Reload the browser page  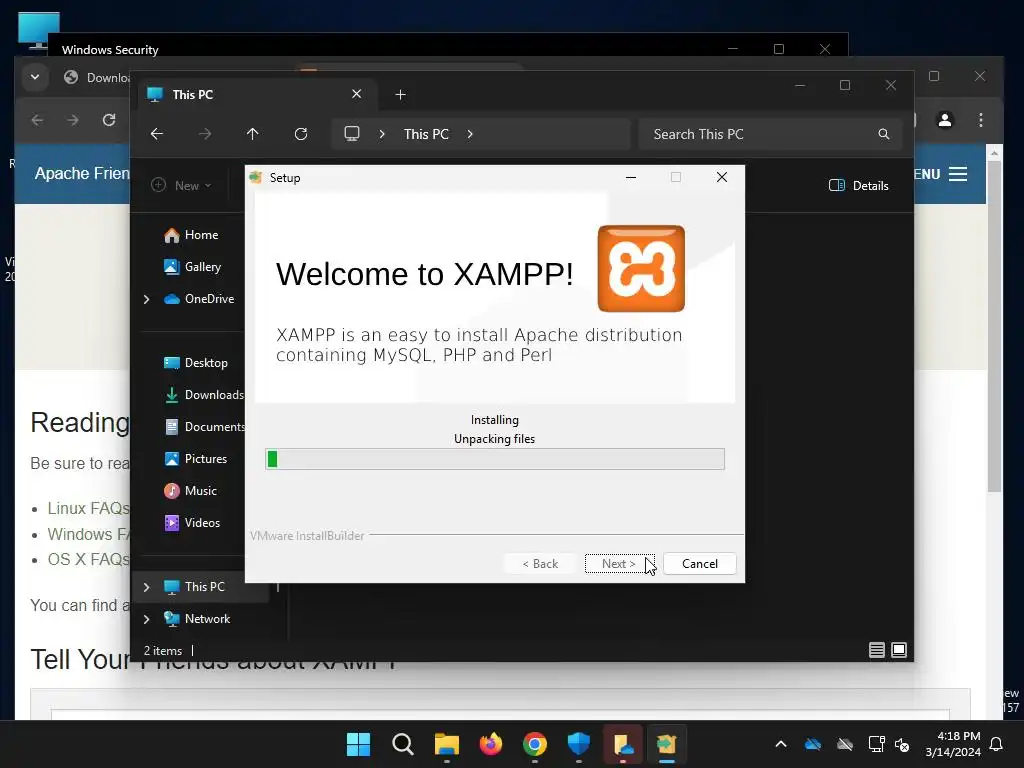coord(109,120)
